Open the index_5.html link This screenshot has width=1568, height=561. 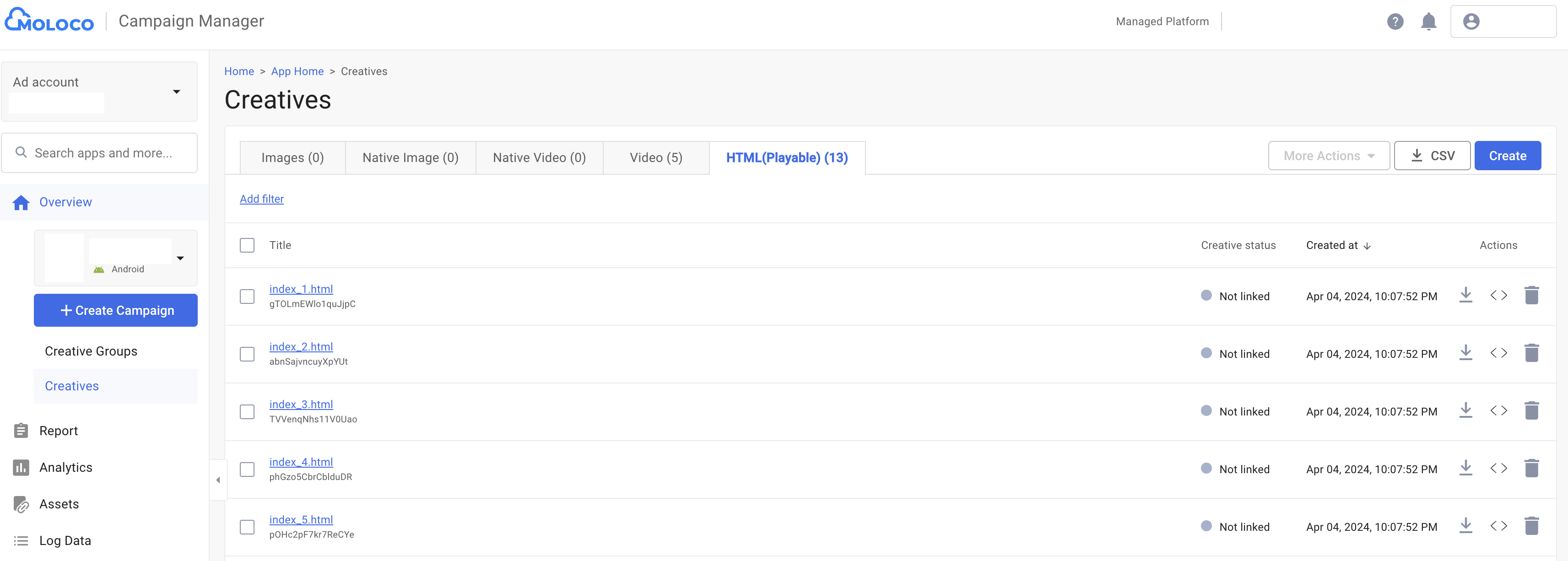[301, 520]
